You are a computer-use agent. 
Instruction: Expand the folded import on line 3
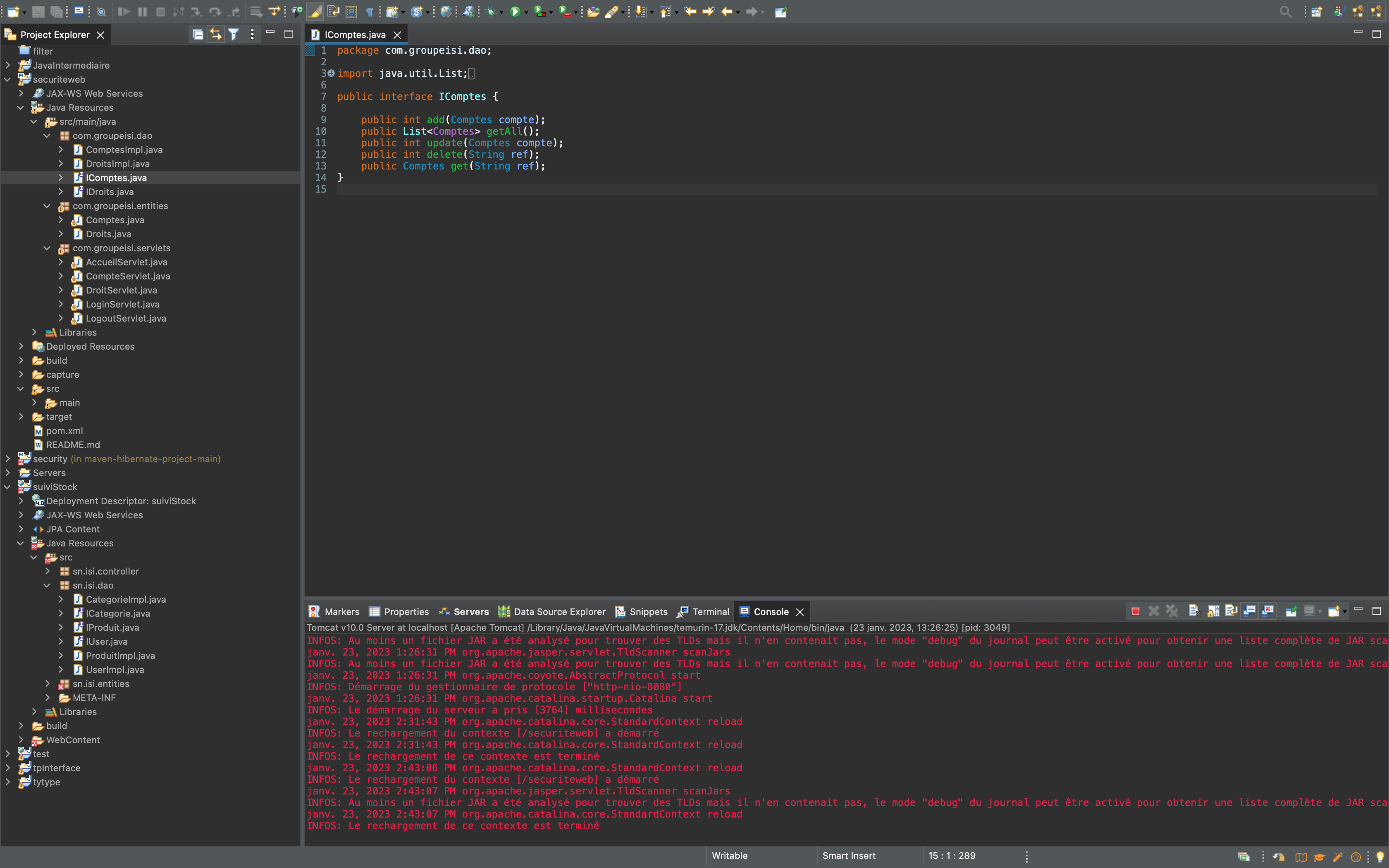331,74
